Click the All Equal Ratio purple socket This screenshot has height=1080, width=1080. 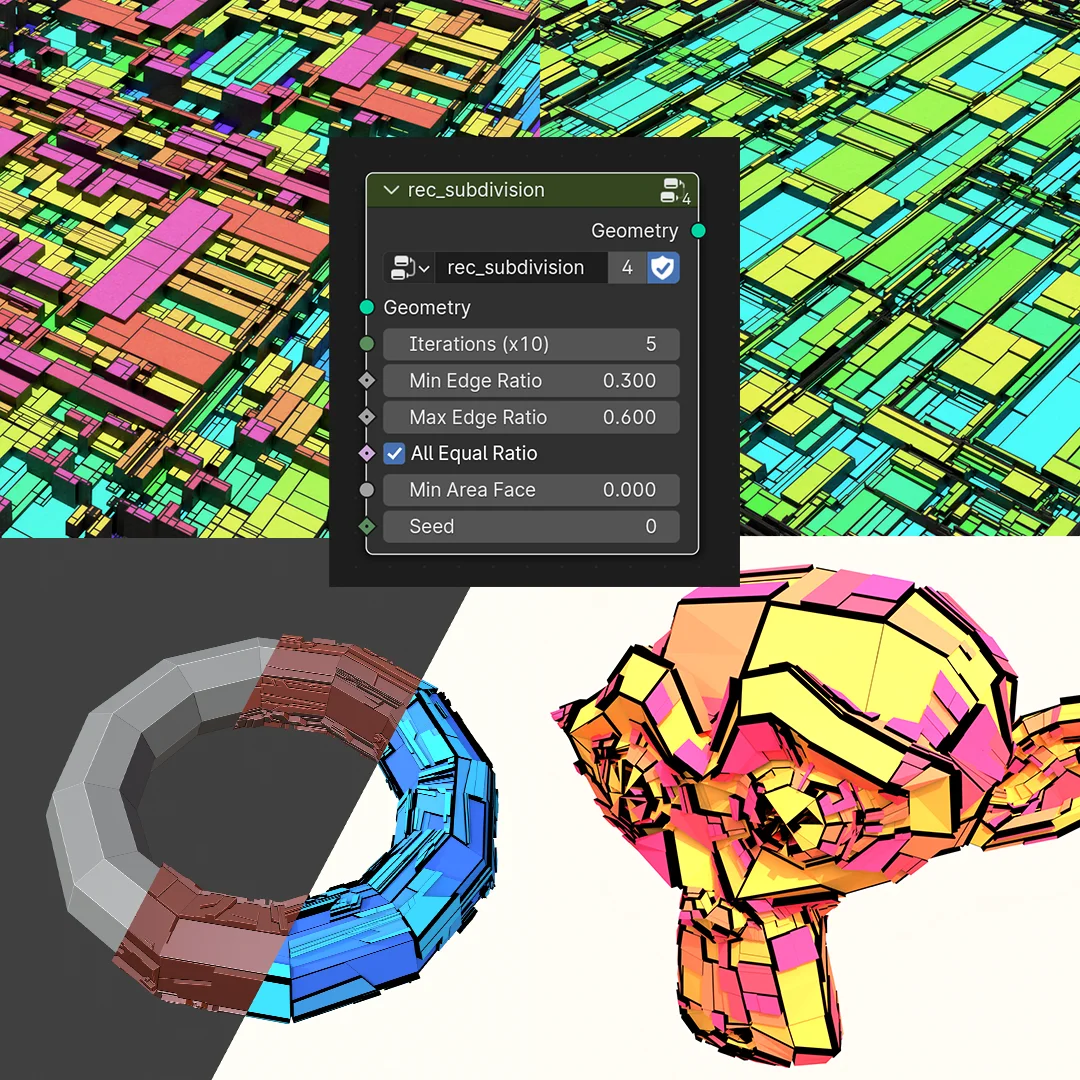(367, 453)
